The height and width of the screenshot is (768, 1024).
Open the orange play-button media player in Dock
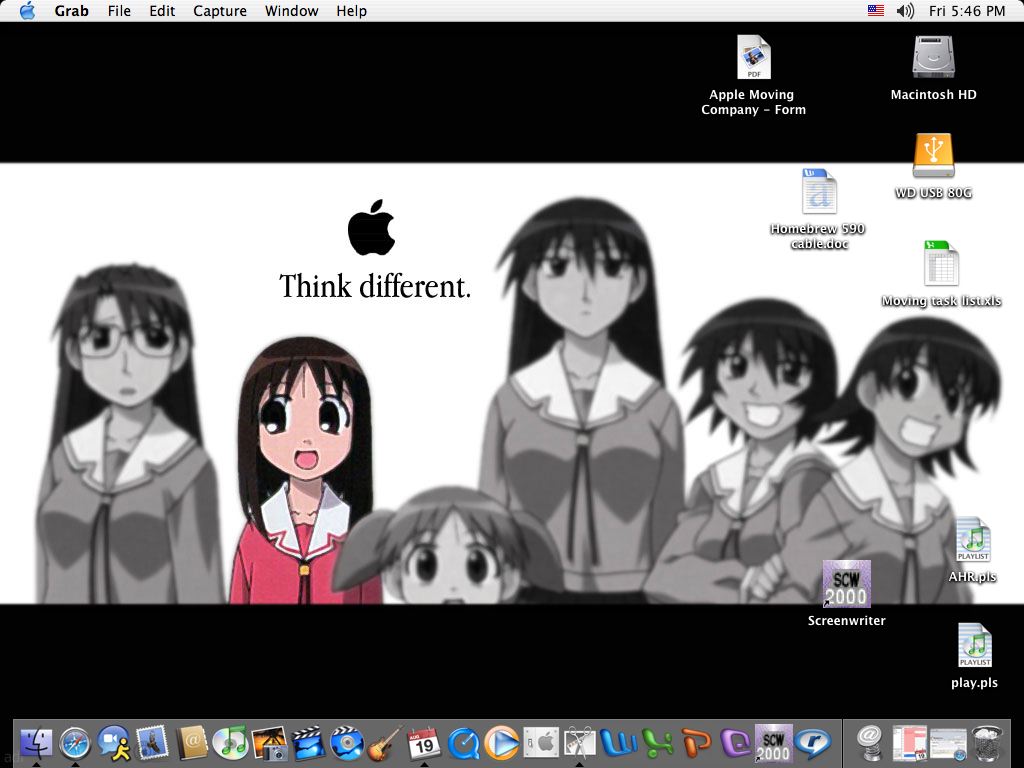[x=502, y=743]
